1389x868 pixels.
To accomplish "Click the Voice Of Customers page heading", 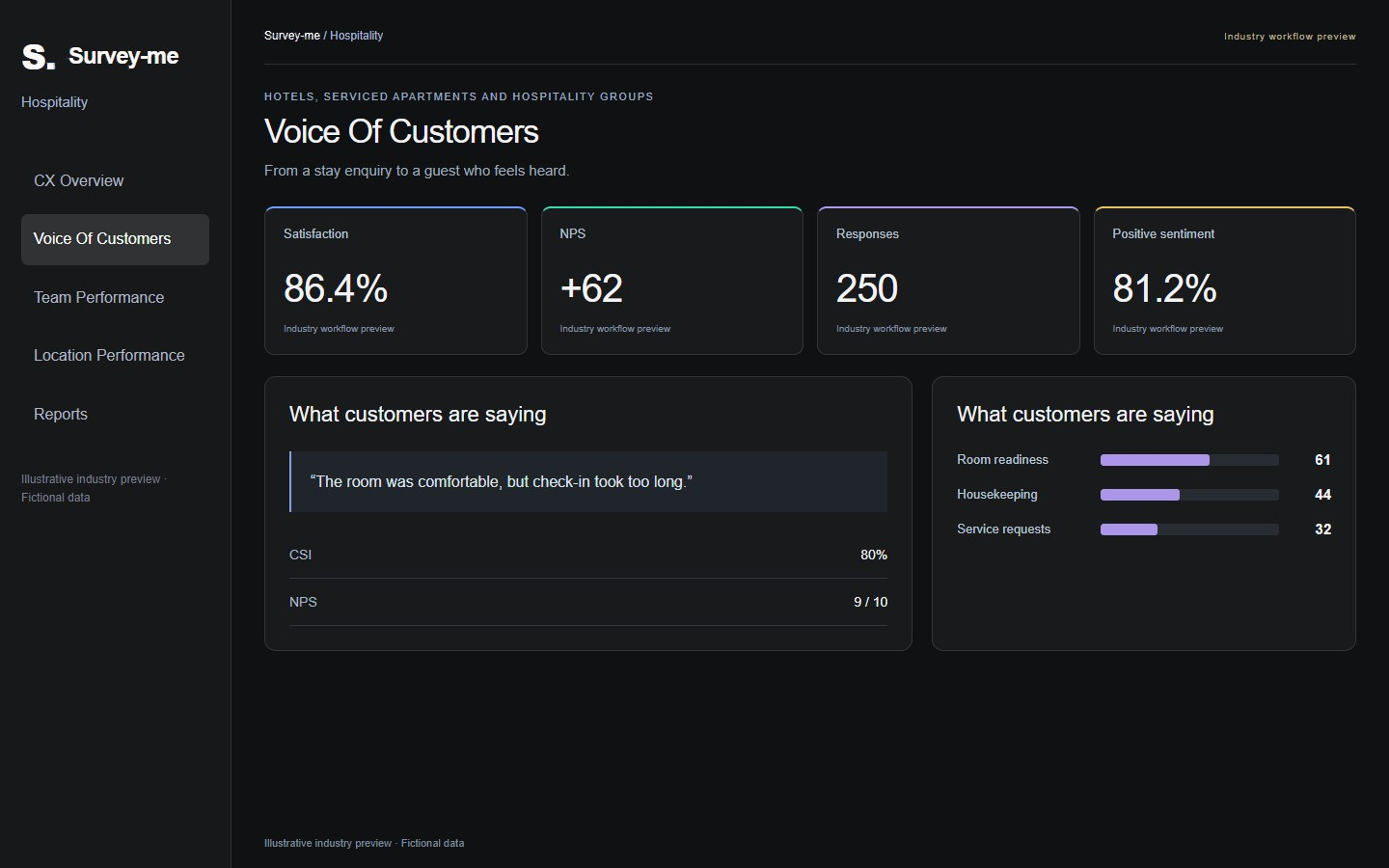I will [401, 132].
